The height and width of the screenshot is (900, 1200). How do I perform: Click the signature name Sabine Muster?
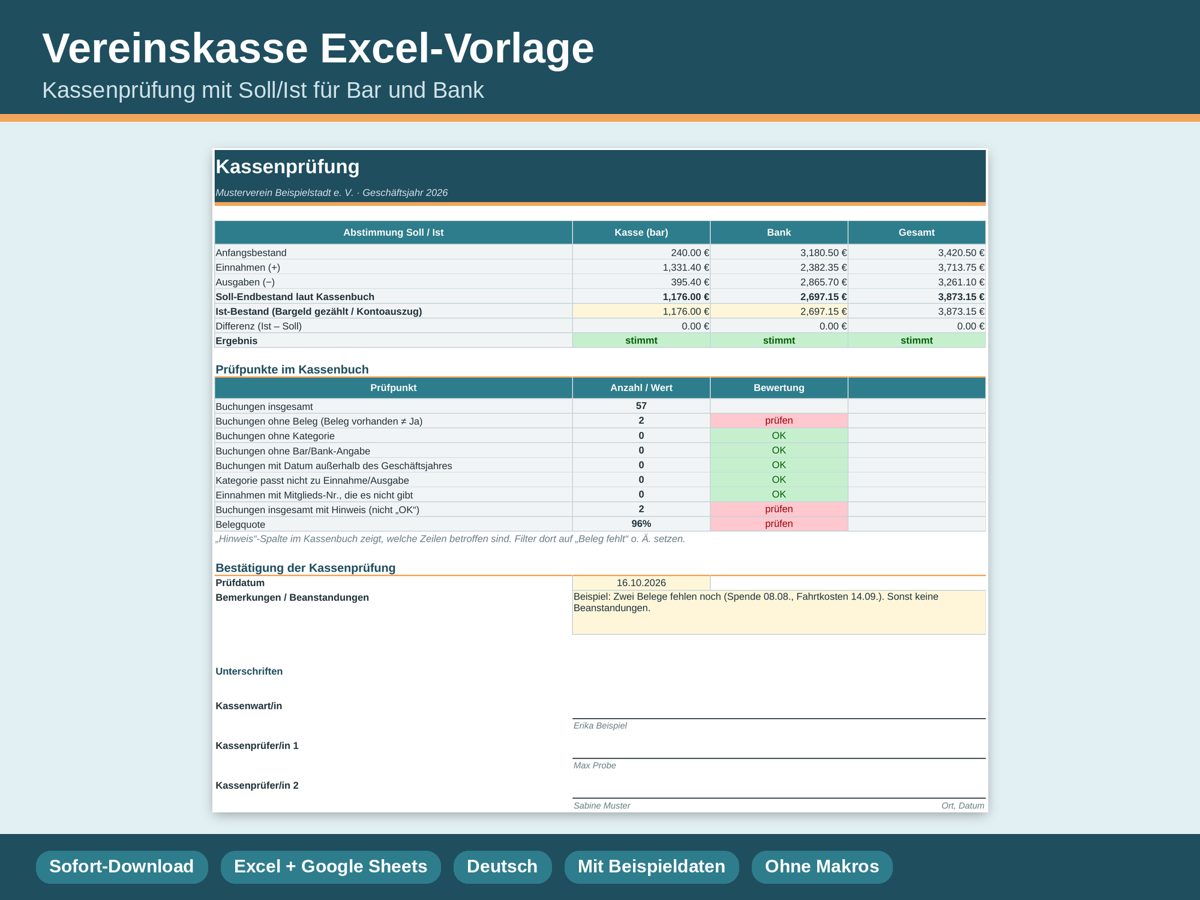(x=602, y=806)
